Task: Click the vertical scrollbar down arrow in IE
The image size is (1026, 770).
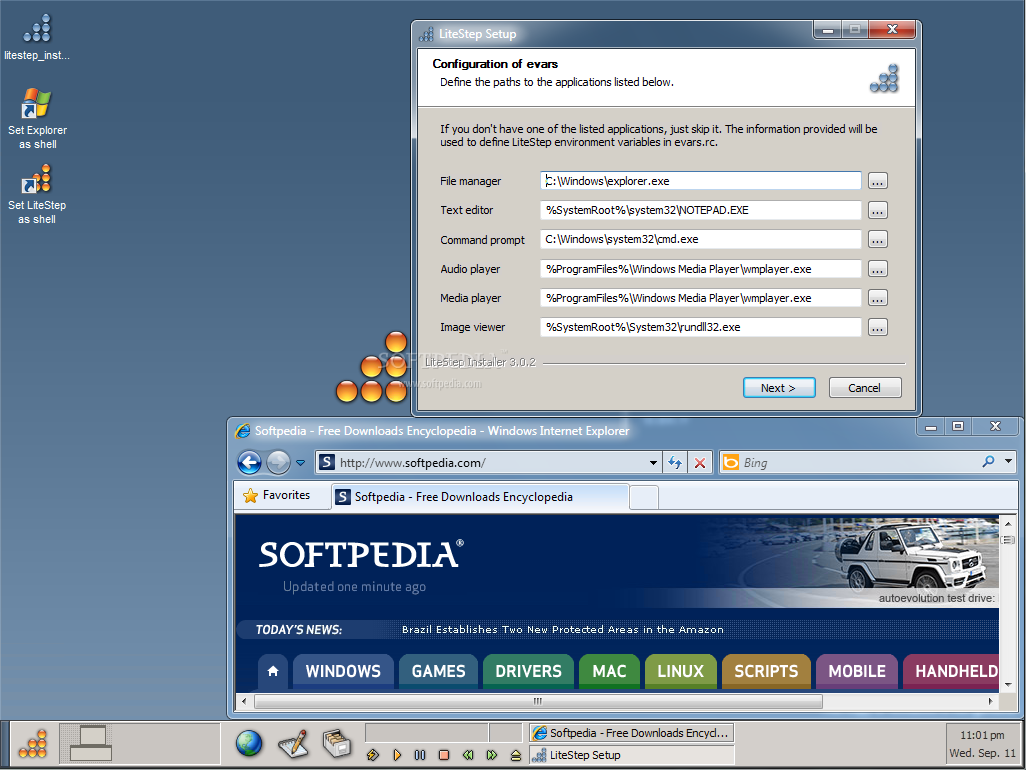Action: pos(1007,685)
